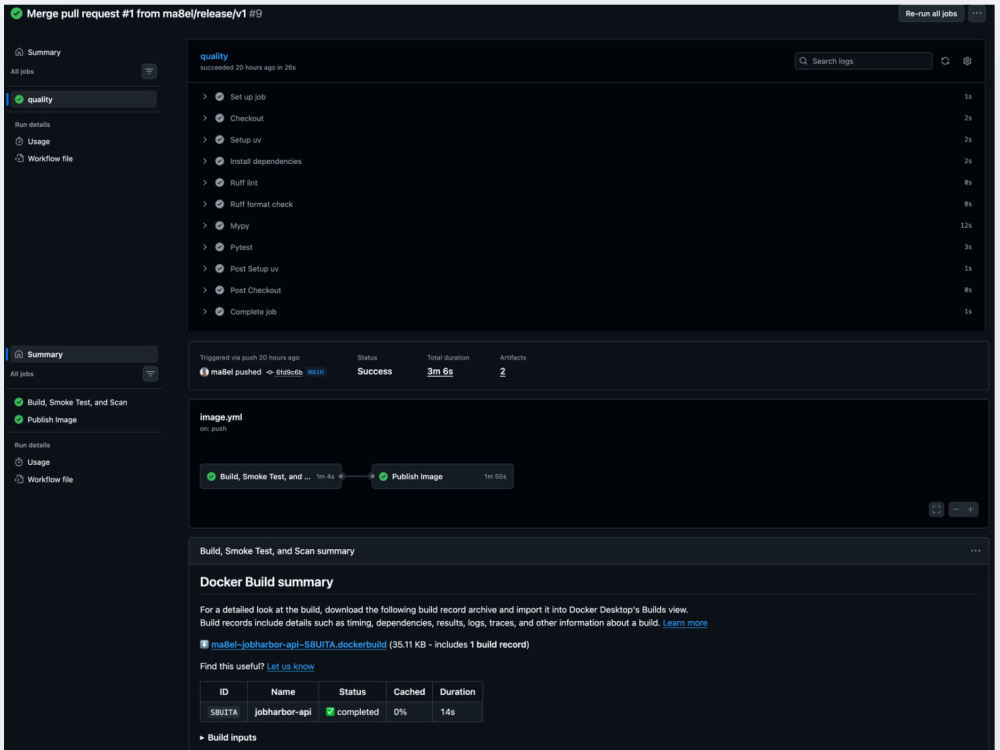The image size is (1000, 750).
Task: Expand the Install dependencies step
Action: (205, 161)
